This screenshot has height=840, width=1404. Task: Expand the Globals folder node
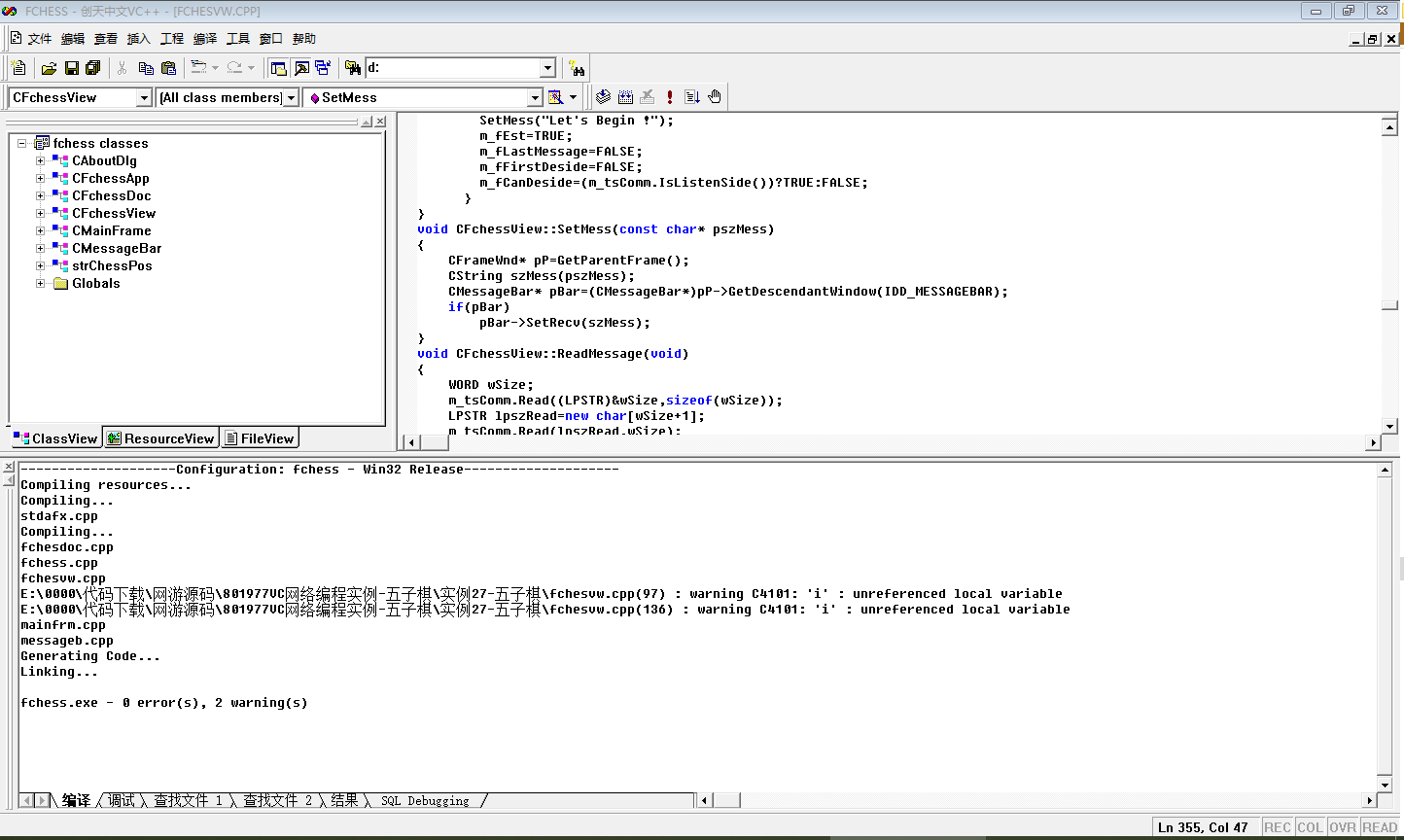pos(40,283)
